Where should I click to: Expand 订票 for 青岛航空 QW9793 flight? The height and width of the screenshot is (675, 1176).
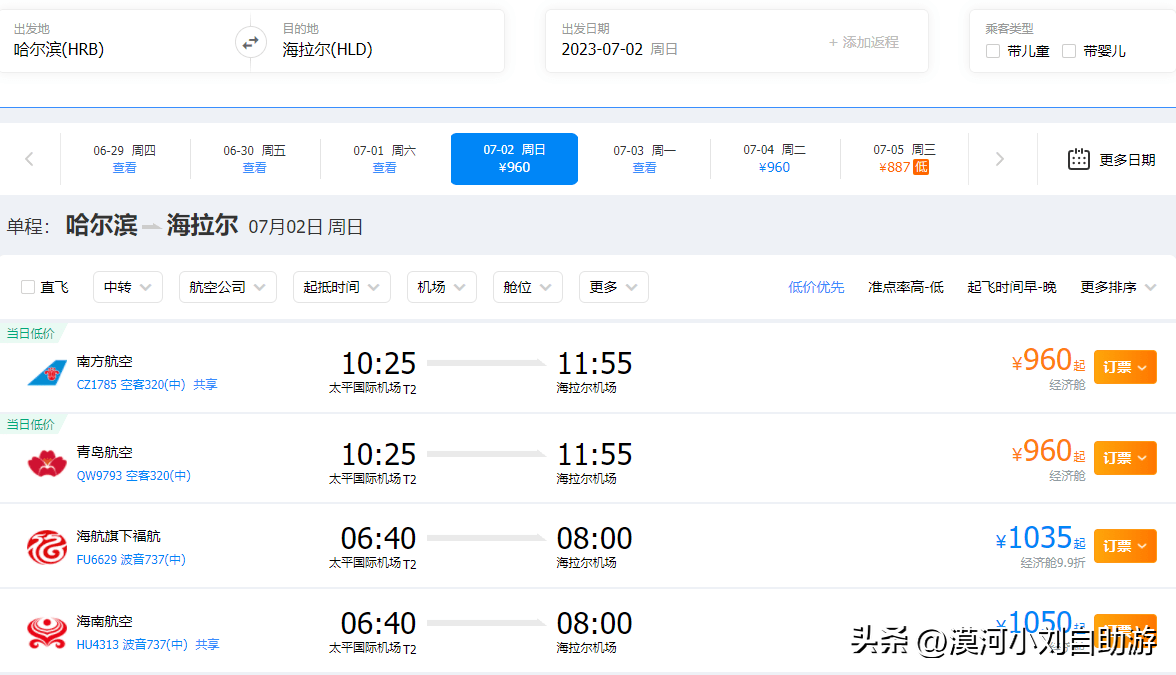[1125, 458]
